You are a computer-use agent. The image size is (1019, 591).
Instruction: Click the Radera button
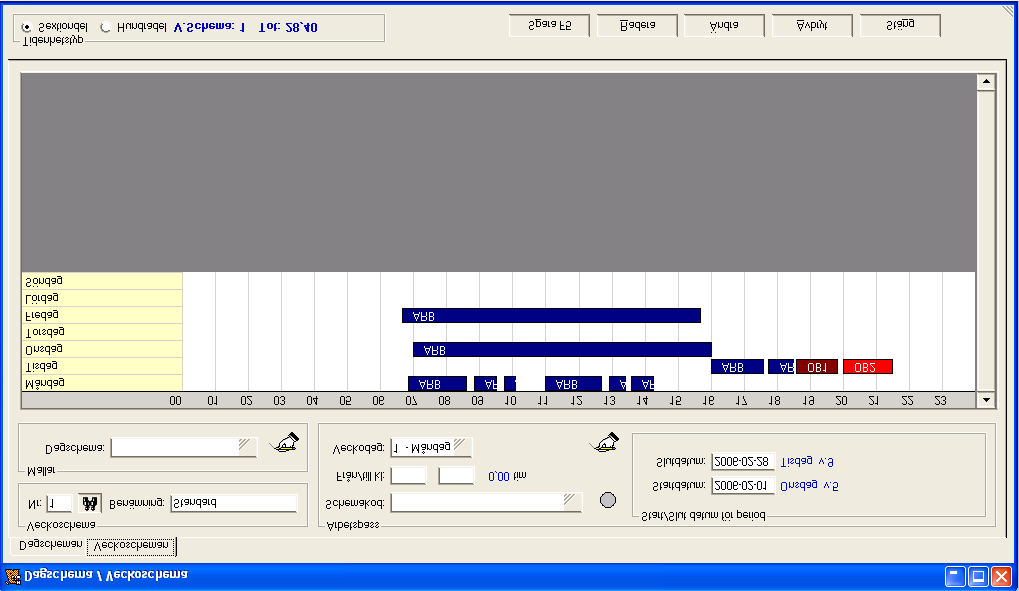pyautogui.click(x=637, y=25)
